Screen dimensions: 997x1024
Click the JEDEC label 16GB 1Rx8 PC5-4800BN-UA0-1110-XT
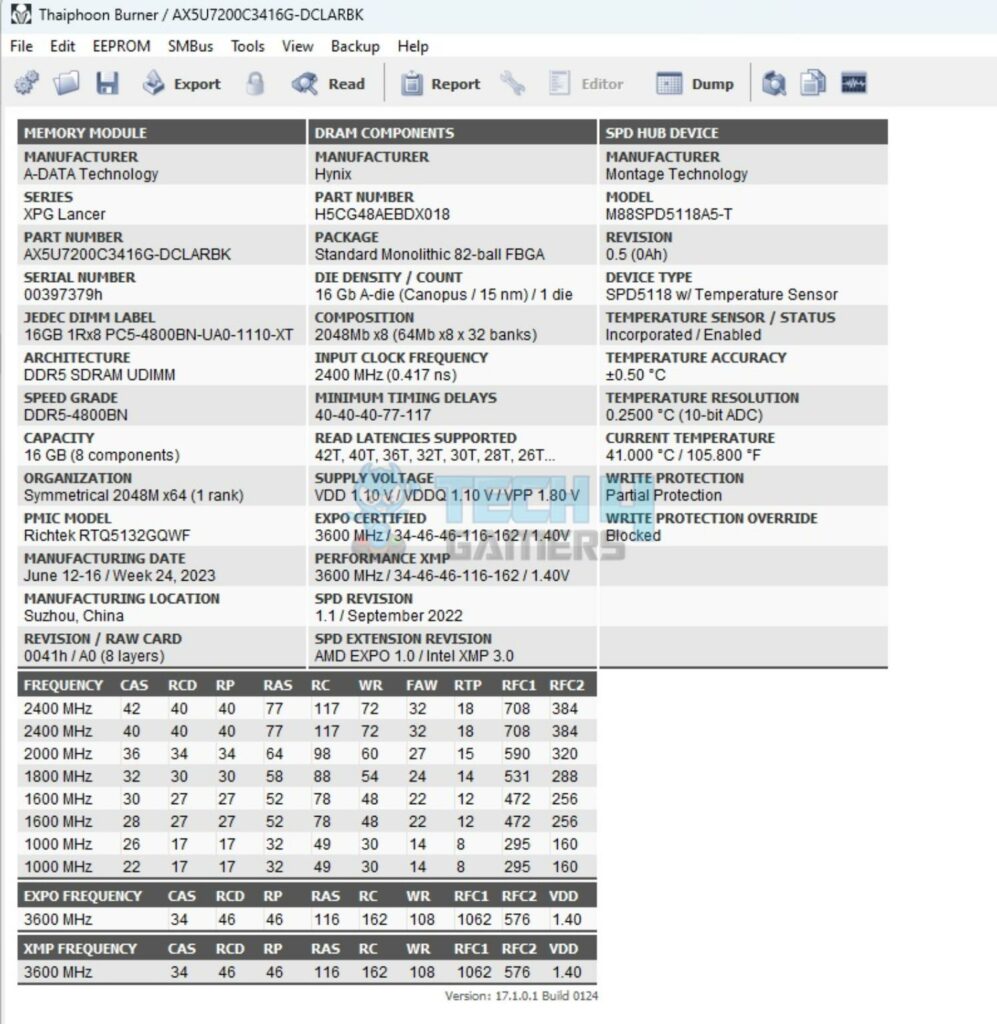click(x=159, y=335)
